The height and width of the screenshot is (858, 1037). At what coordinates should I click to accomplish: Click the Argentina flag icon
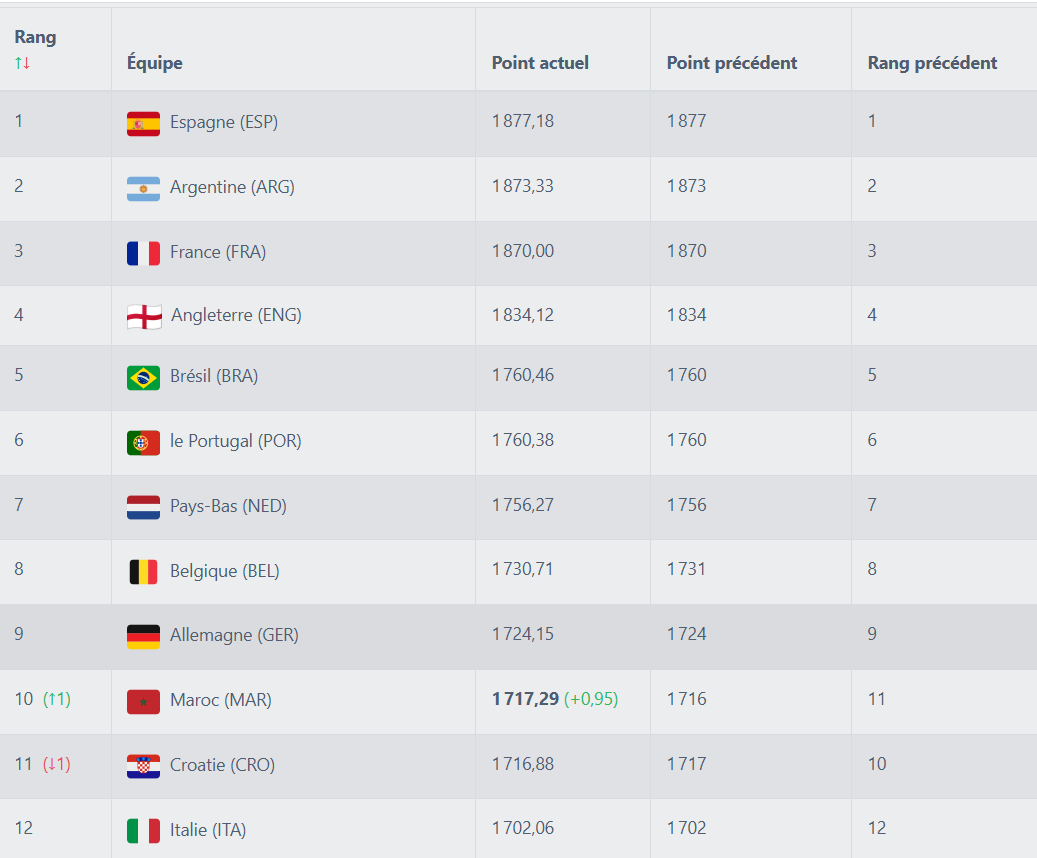coord(141,187)
